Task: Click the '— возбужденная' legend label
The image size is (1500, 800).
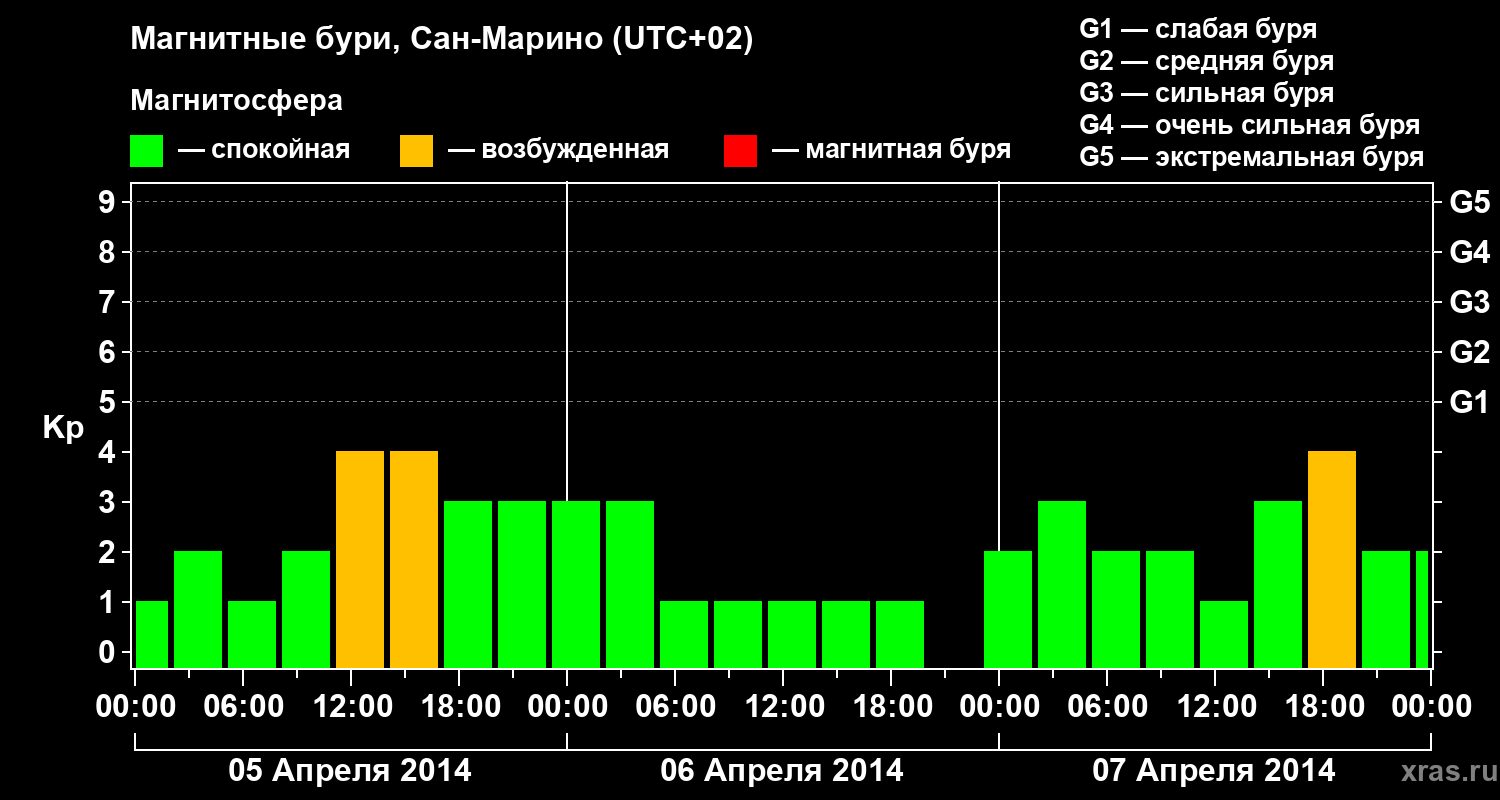Action: [559, 150]
